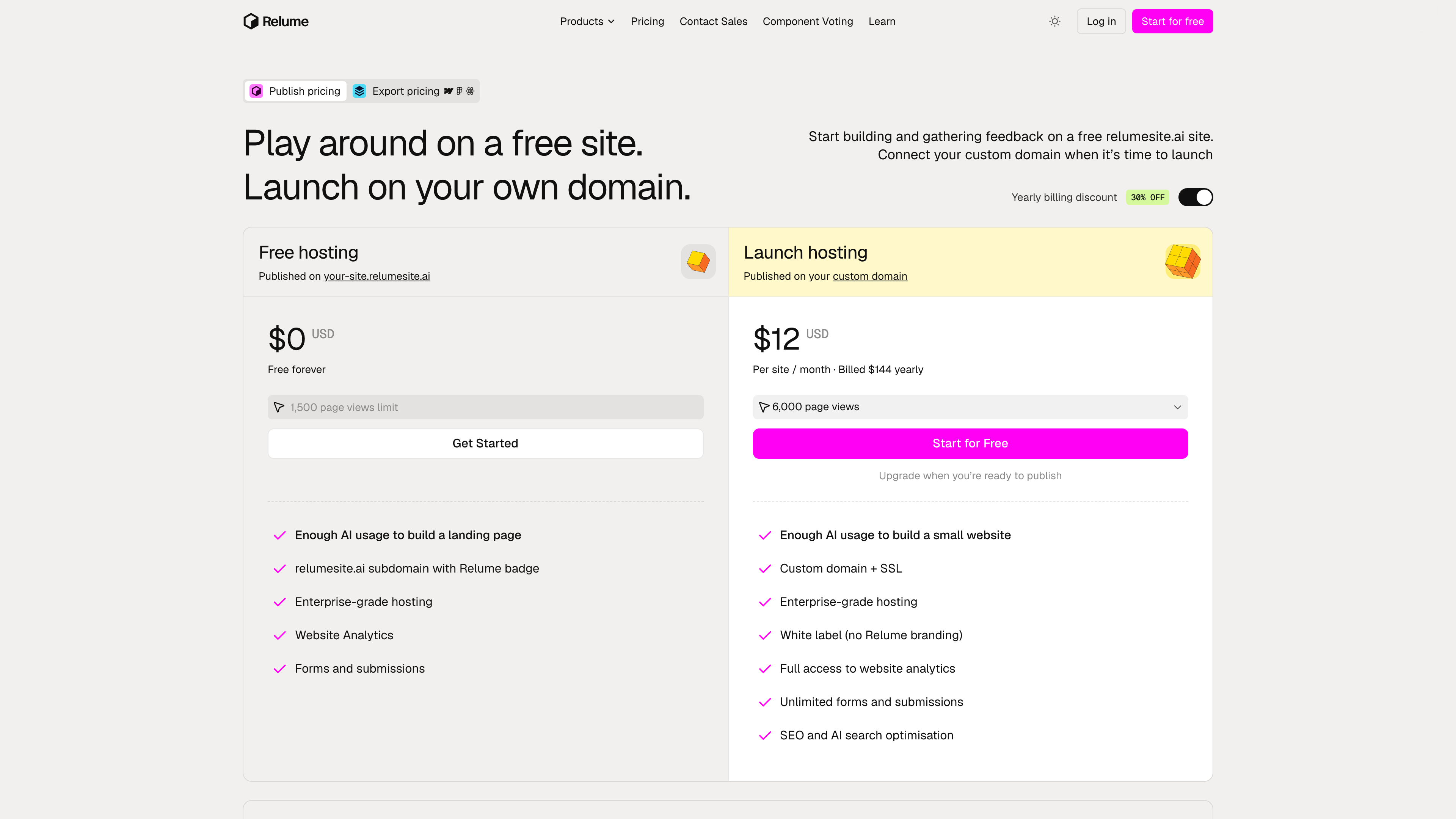Click checkmark beside relumesite.ai subdomain feature

(280, 569)
